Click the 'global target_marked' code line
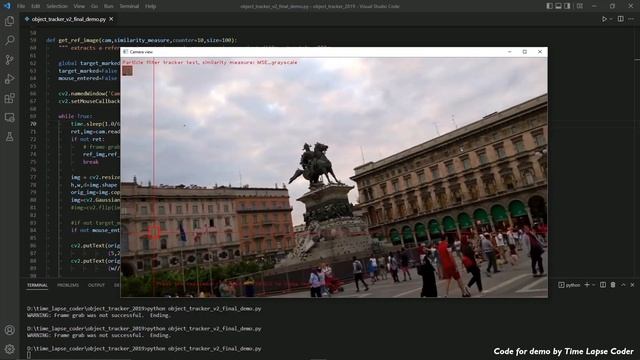The width and height of the screenshot is (640, 360). click(89, 63)
